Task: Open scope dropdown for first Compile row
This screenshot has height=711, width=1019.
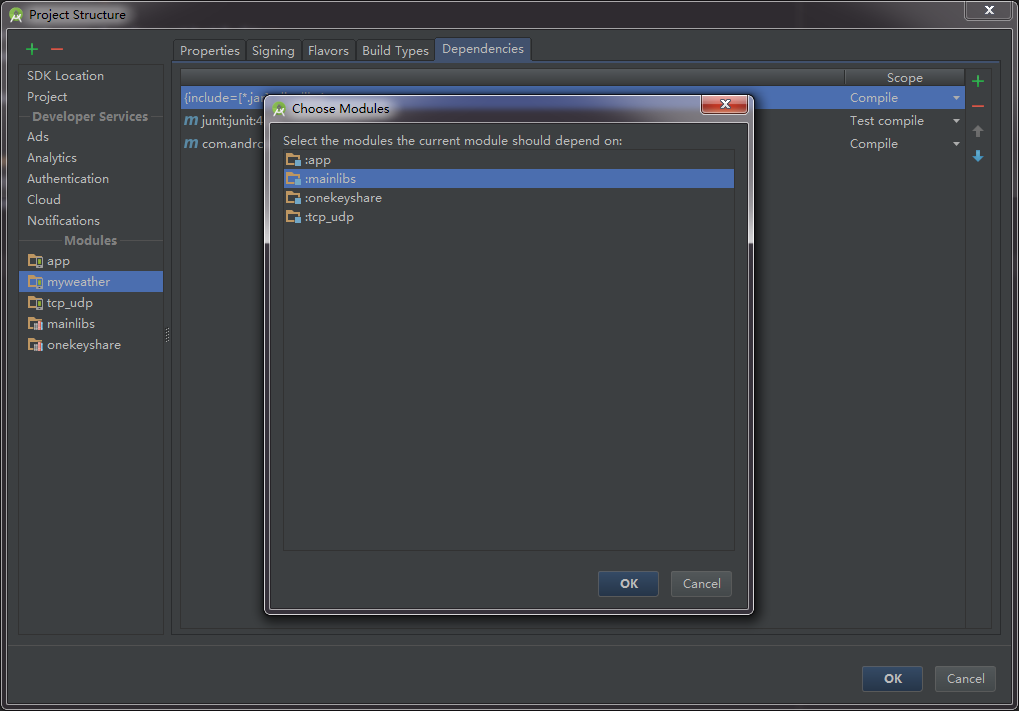Action: (x=956, y=98)
